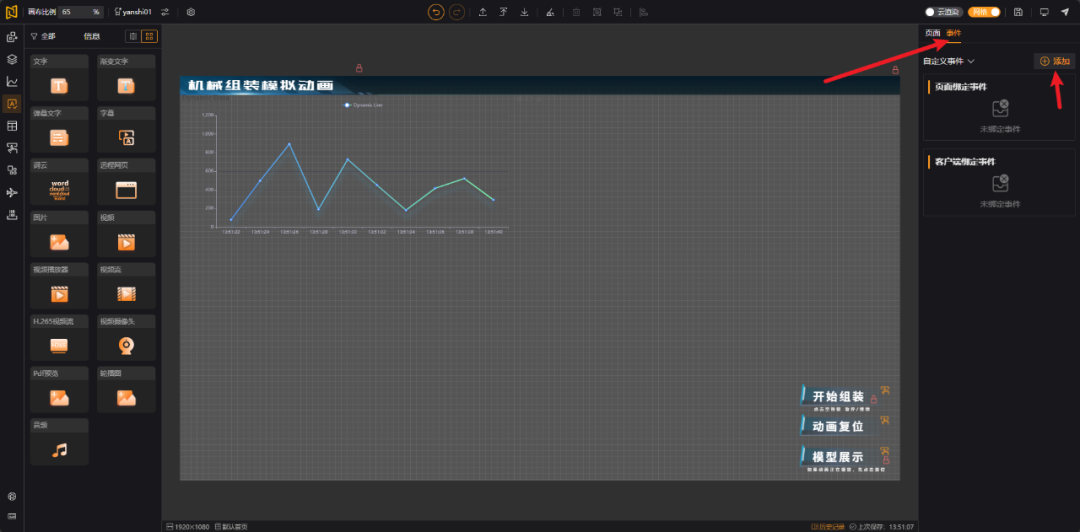Click the 模型展示 button on canvas
The width and height of the screenshot is (1080, 532).
838,458
